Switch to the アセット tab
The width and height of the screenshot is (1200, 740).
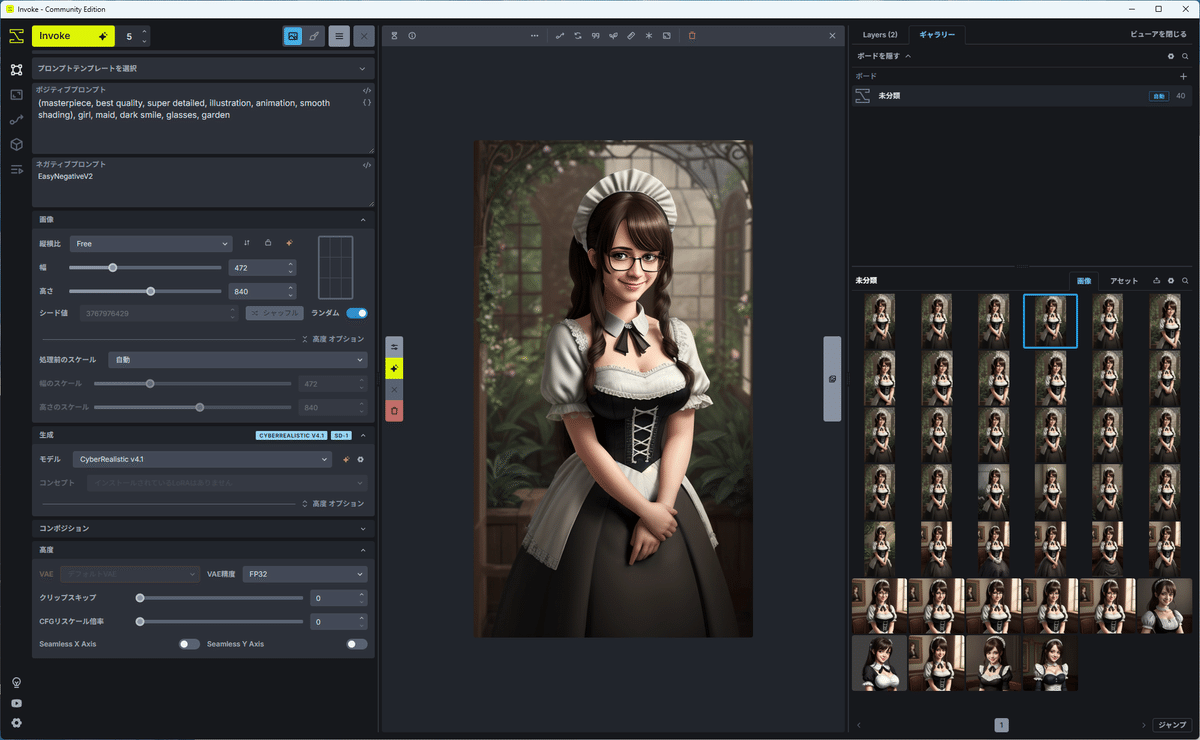(1124, 281)
